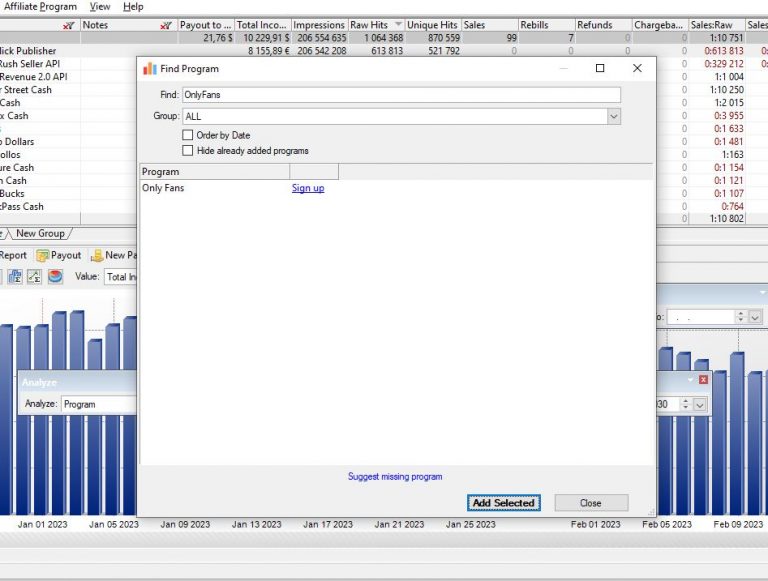The image size is (768, 581).
Task: Click the red X on floating panel
Action: [703, 380]
